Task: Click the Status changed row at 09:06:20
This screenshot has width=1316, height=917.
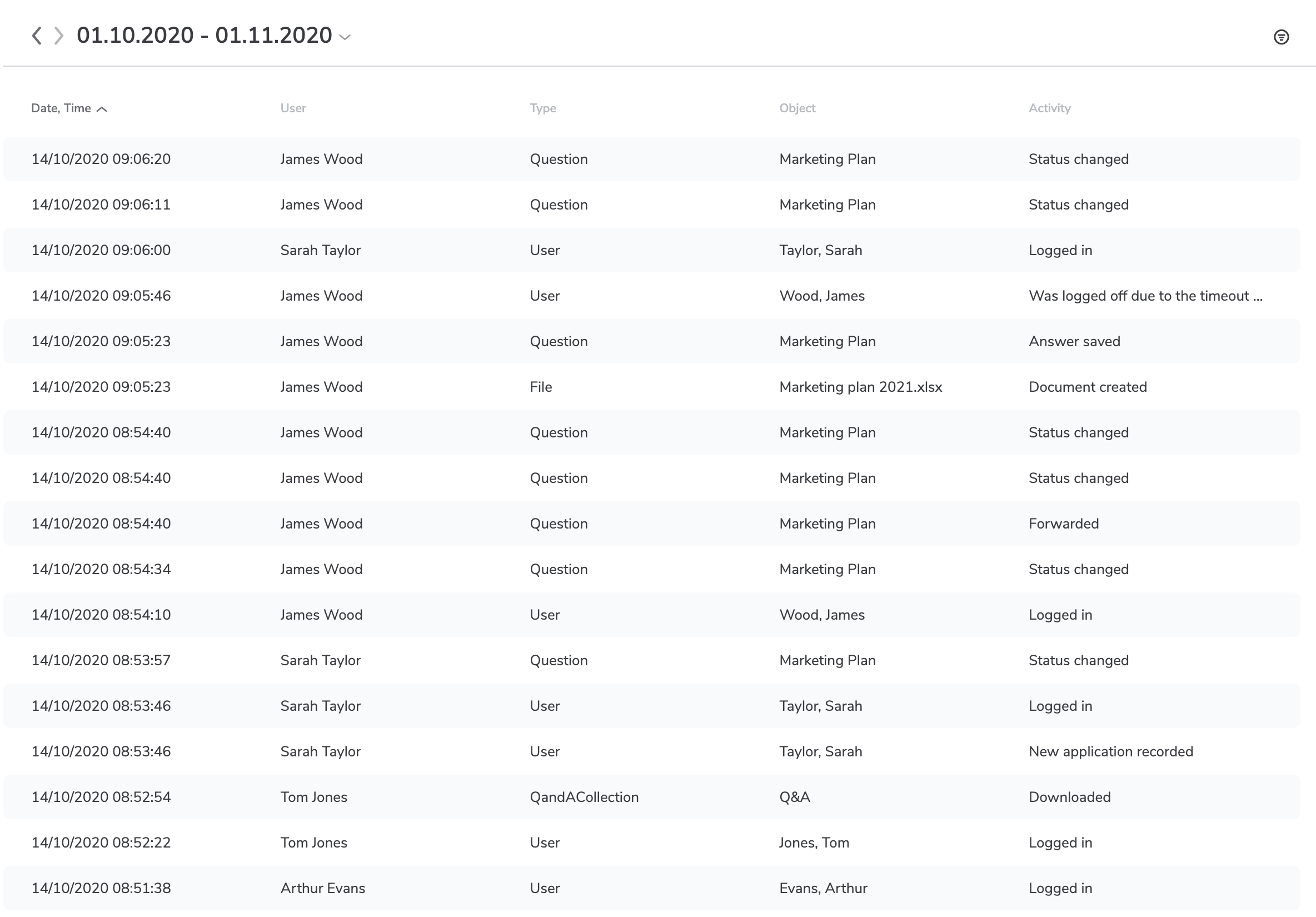Action: [x=658, y=159]
